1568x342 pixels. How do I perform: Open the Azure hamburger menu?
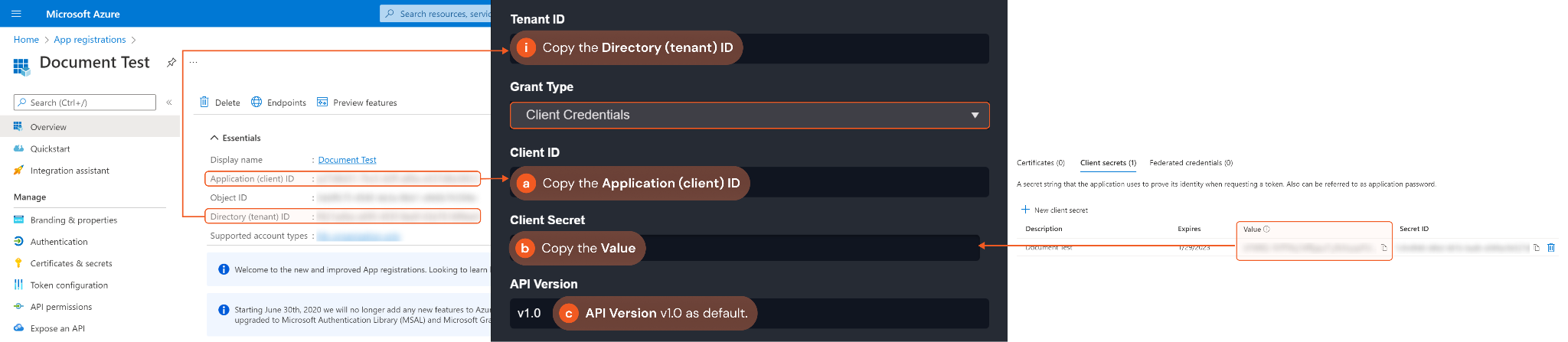pyautogui.click(x=16, y=14)
